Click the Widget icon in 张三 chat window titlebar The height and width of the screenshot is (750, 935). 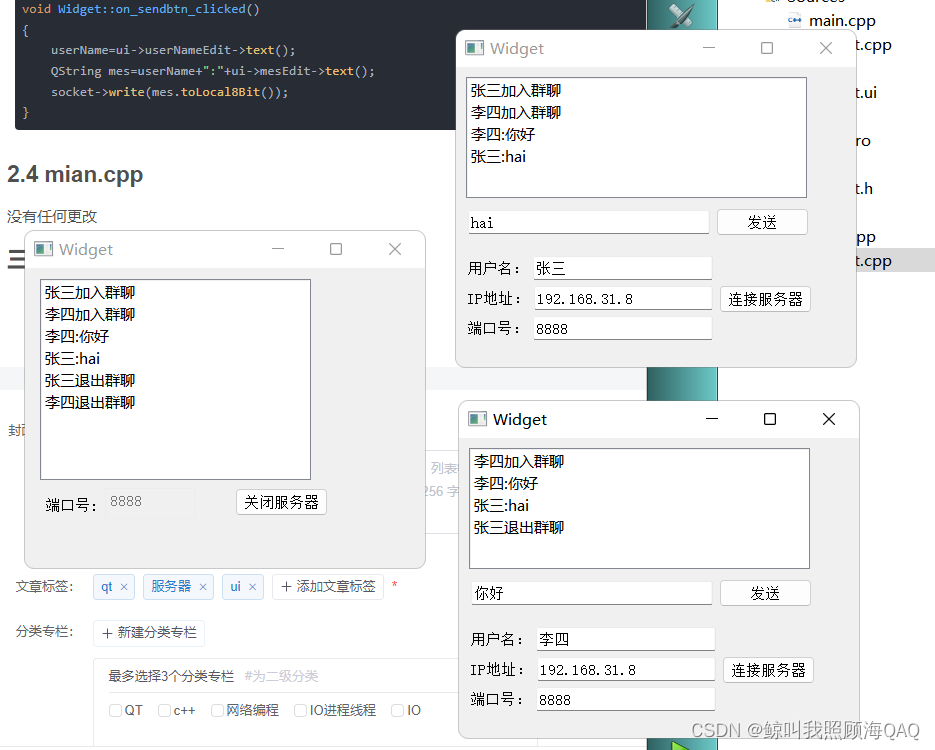tap(475, 48)
